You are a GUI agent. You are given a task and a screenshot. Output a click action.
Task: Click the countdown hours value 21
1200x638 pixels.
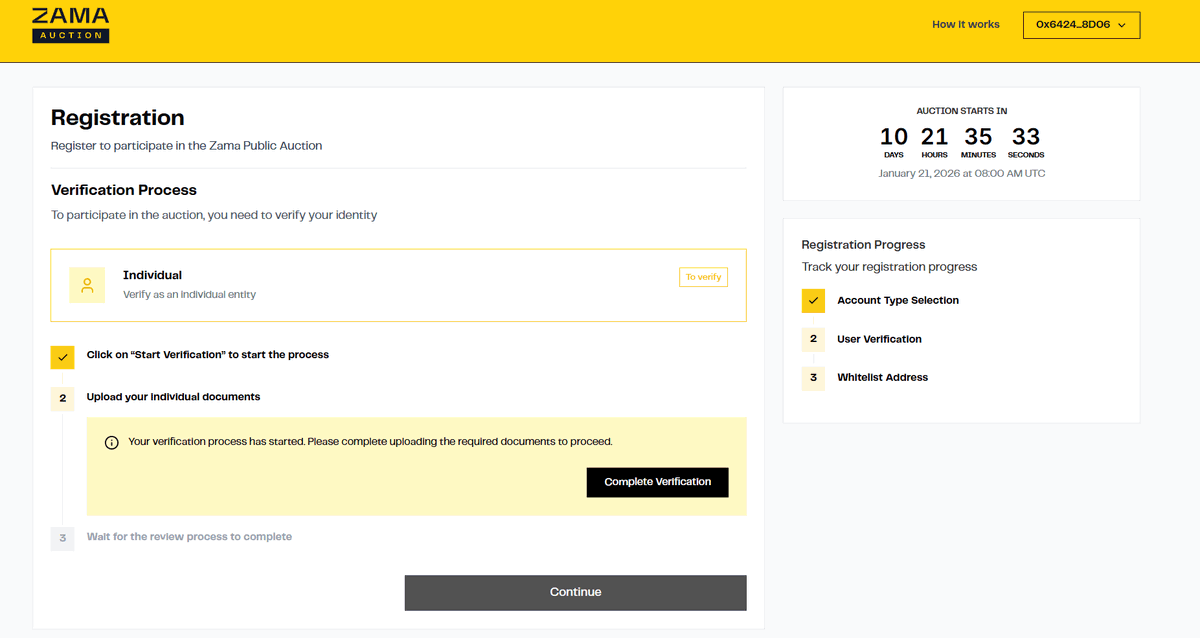pyautogui.click(x=934, y=136)
